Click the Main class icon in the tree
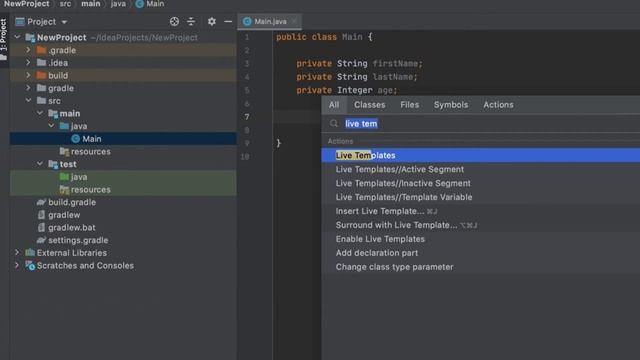The height and width of the screenshot is (360, 640). 76,139
